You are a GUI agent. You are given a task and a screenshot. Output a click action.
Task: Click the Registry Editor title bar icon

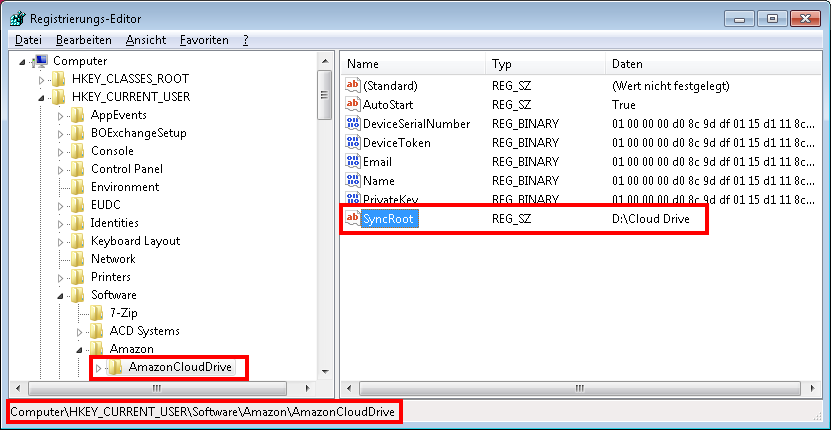(x=17, y=17)
